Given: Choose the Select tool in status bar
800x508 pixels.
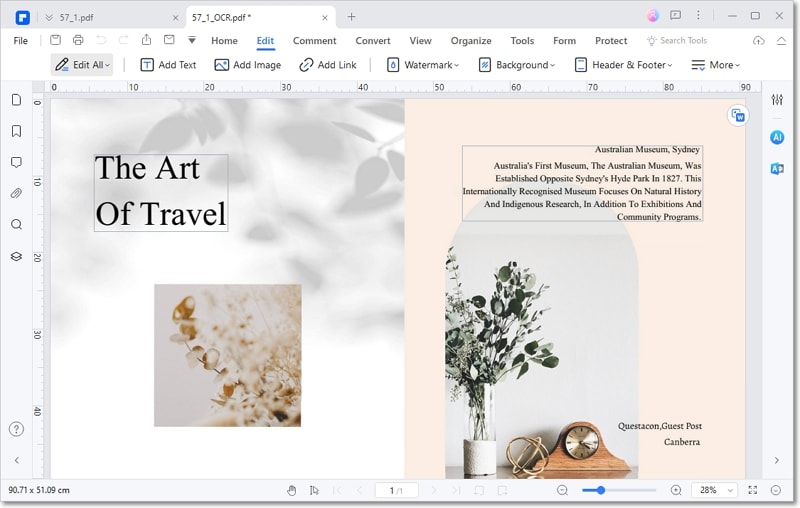Looking at the screenshot, I should (314, 491).
